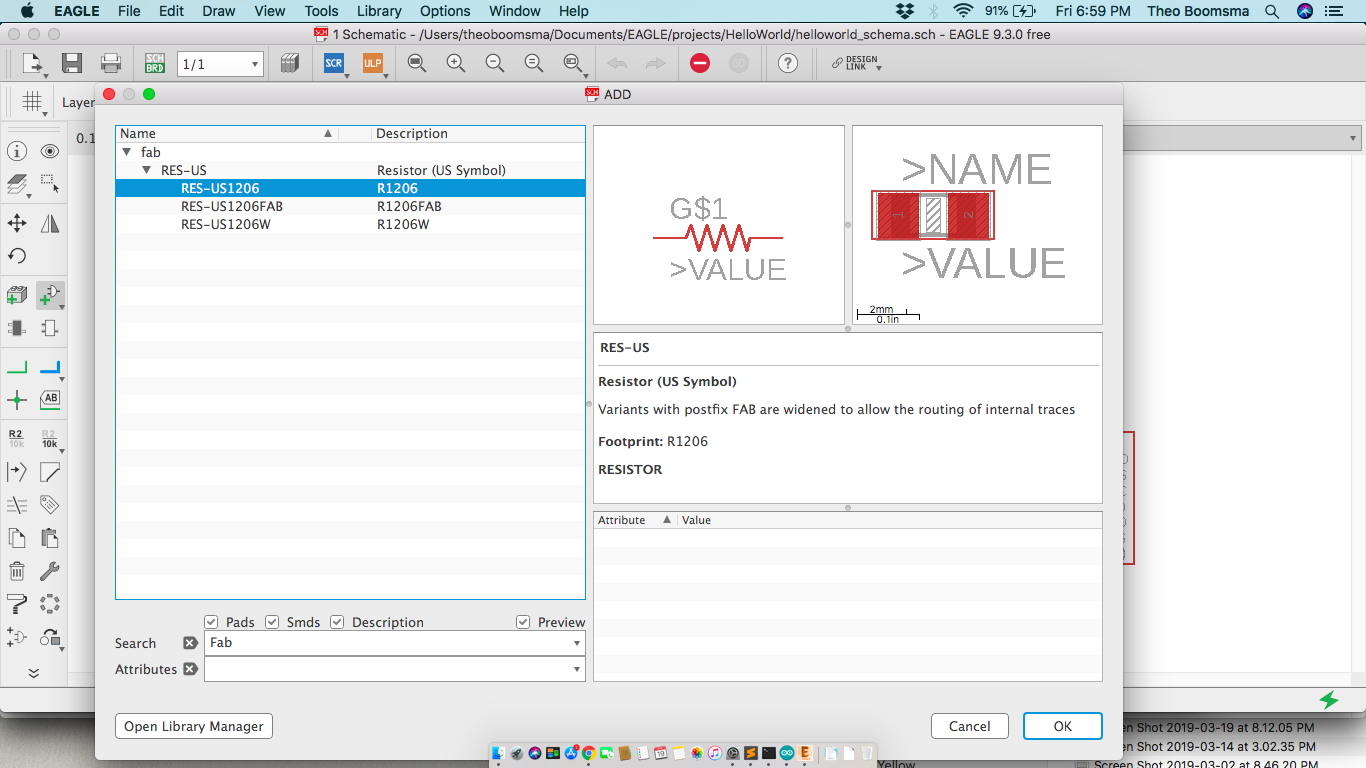Click the R1206 footprint preview pane
This screenshot has height=768, width=1366.
pyautogui.click(x=977, y=225)
